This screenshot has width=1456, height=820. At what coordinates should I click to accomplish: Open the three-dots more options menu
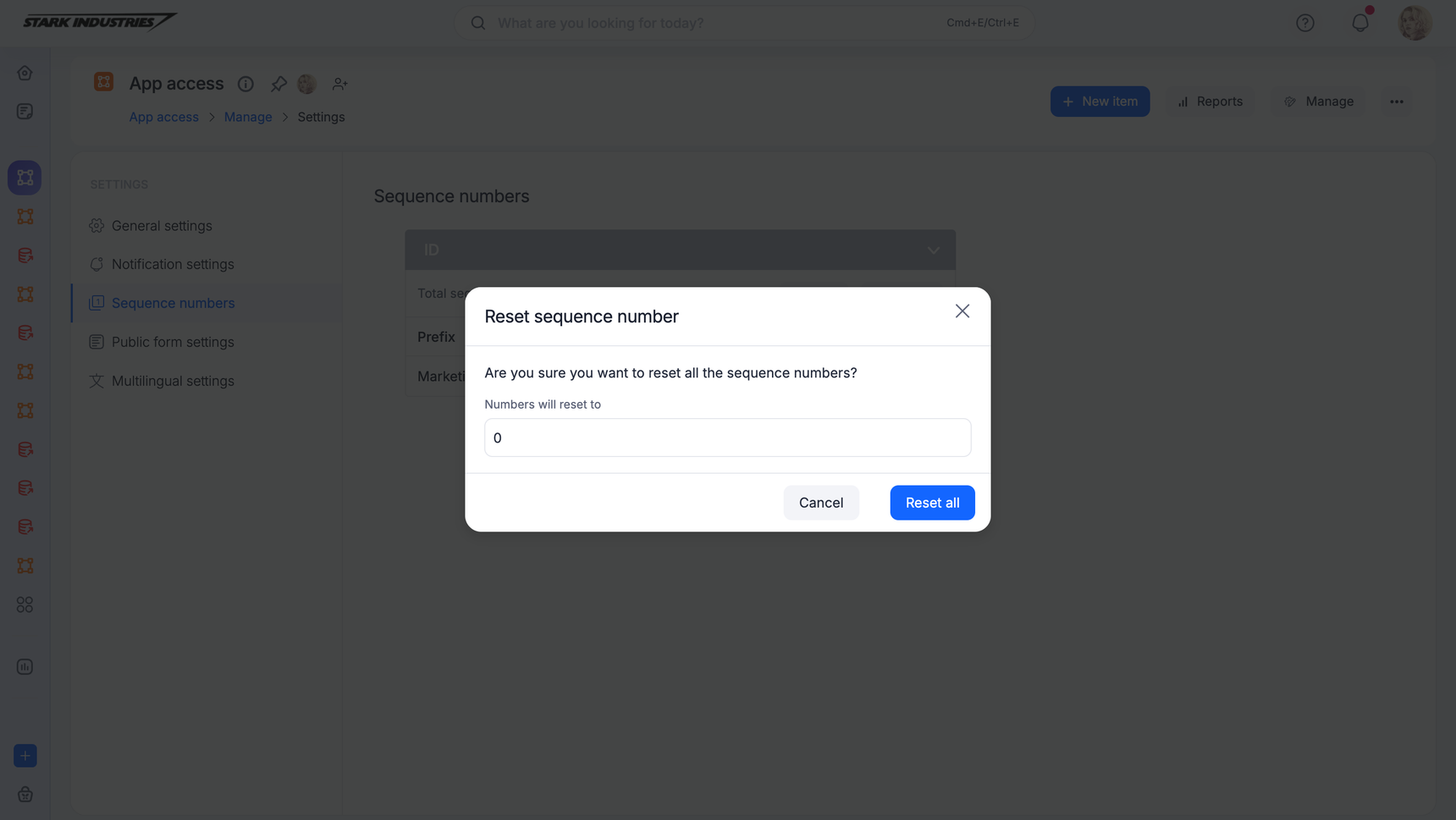coord(1396,102)
